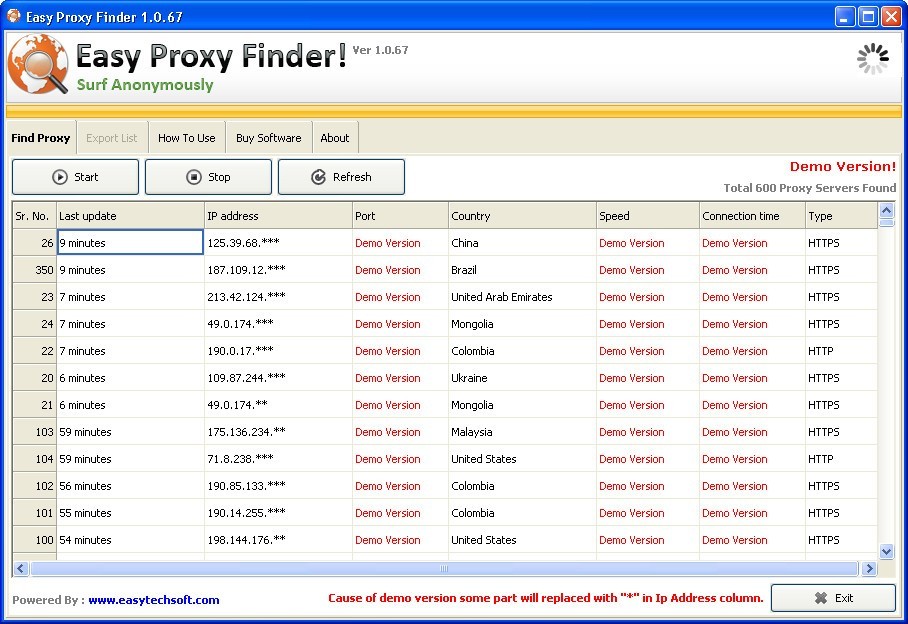Screen dimensions: 908x624
Task: Sort by the Last update column header
Action: pos(129,216)
